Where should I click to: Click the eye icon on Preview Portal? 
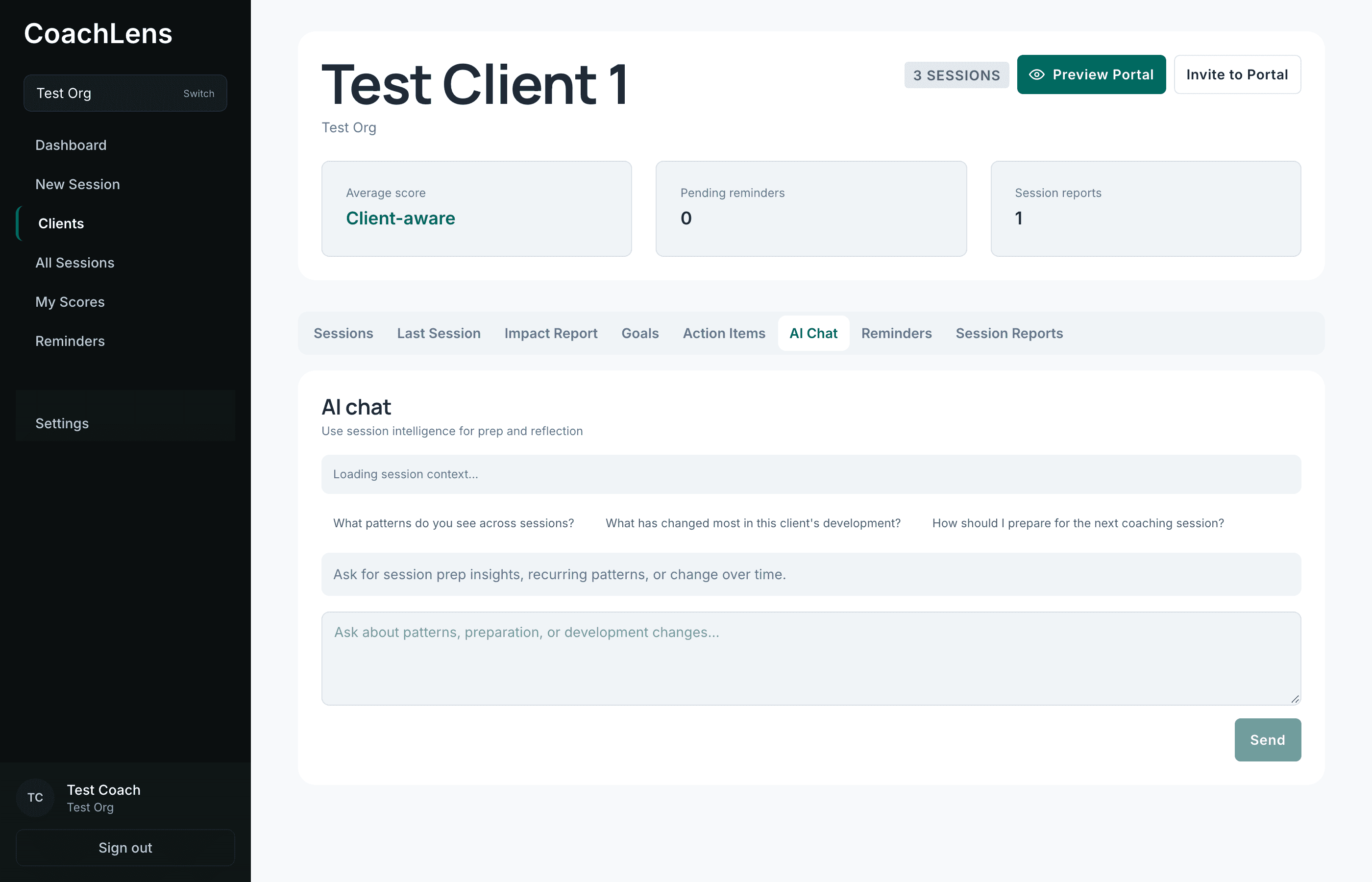click(x=1036, y=74)
